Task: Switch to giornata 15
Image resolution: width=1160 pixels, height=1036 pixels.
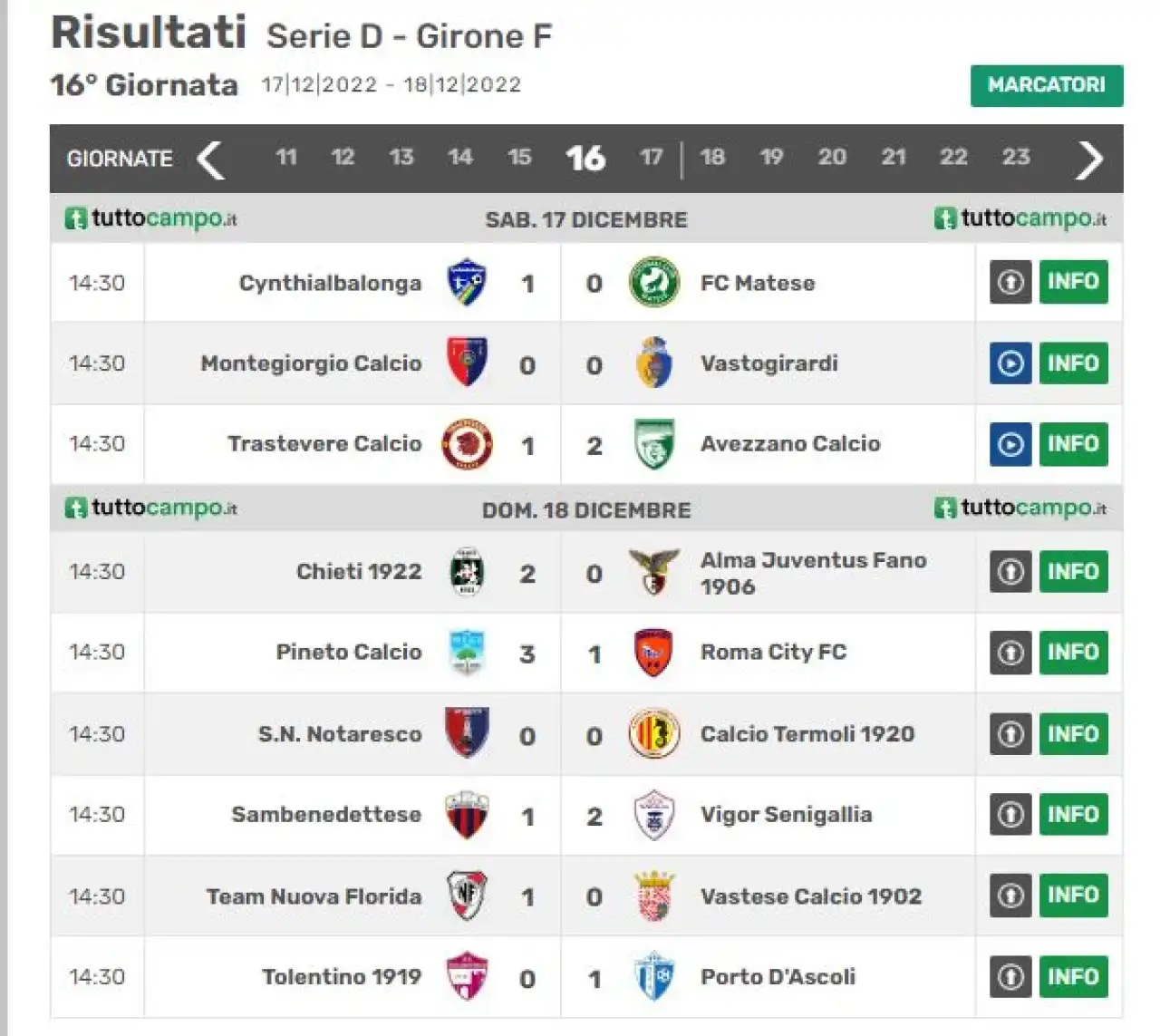Action: (519, 158)
